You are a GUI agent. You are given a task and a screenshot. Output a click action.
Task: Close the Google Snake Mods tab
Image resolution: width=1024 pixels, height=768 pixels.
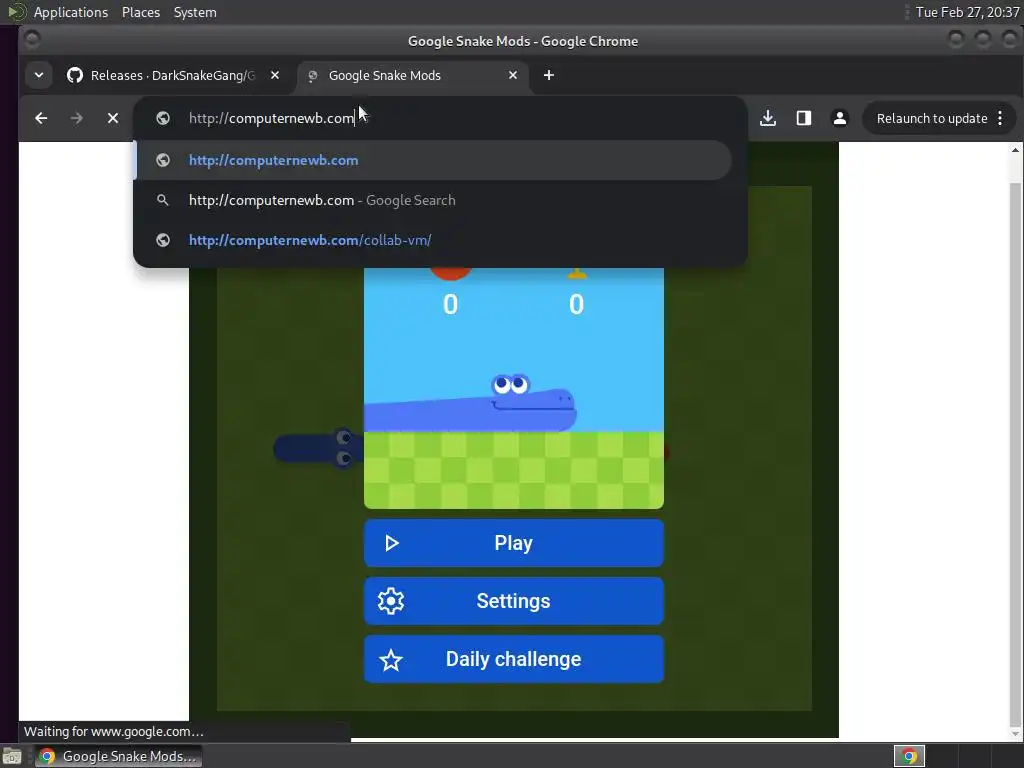(513, 75)
